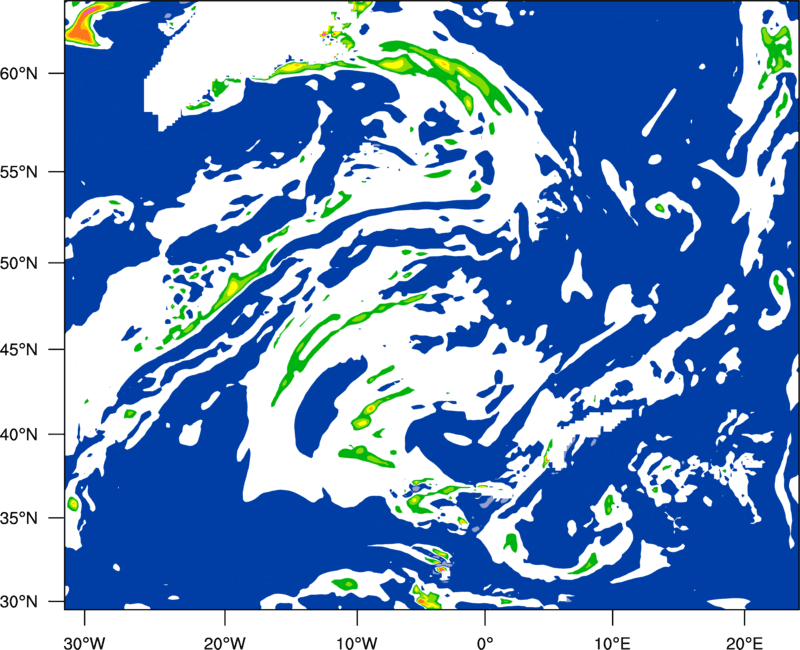The image size is (800, 650).
Task: Click the 20°E longitude label
Action: [744, 643]
